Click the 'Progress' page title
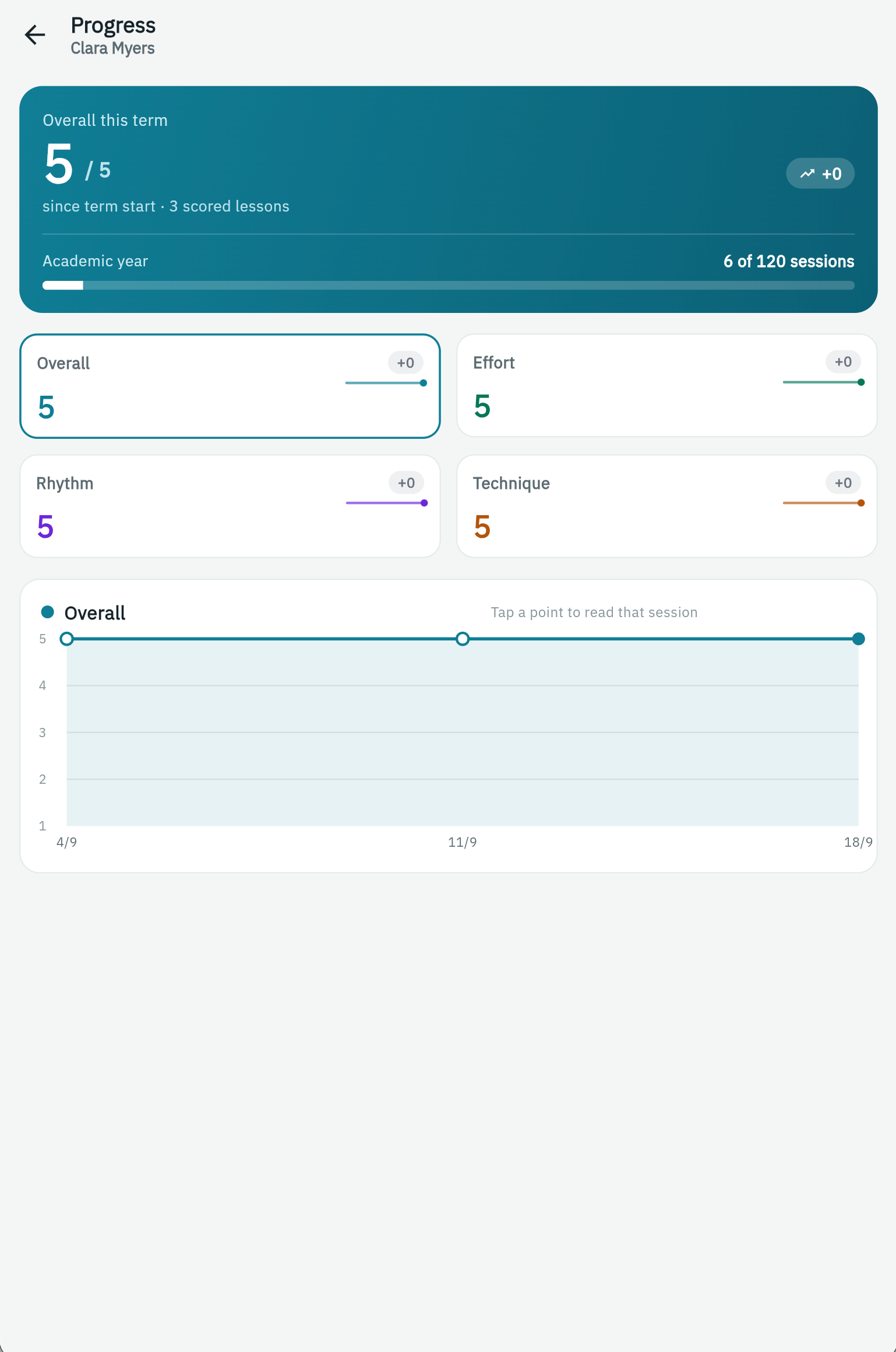This screenshot has height=1352, width=896. [113, 26]
